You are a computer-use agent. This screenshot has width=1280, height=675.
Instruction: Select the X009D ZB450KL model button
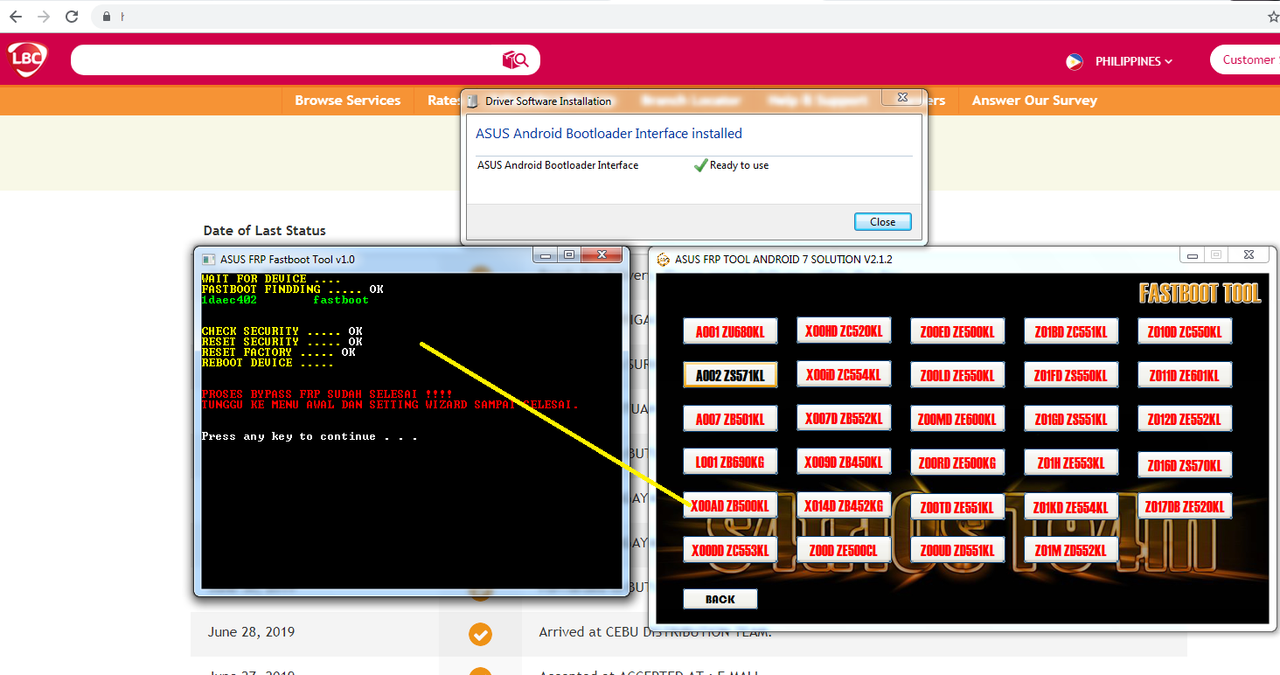(843, 462)
